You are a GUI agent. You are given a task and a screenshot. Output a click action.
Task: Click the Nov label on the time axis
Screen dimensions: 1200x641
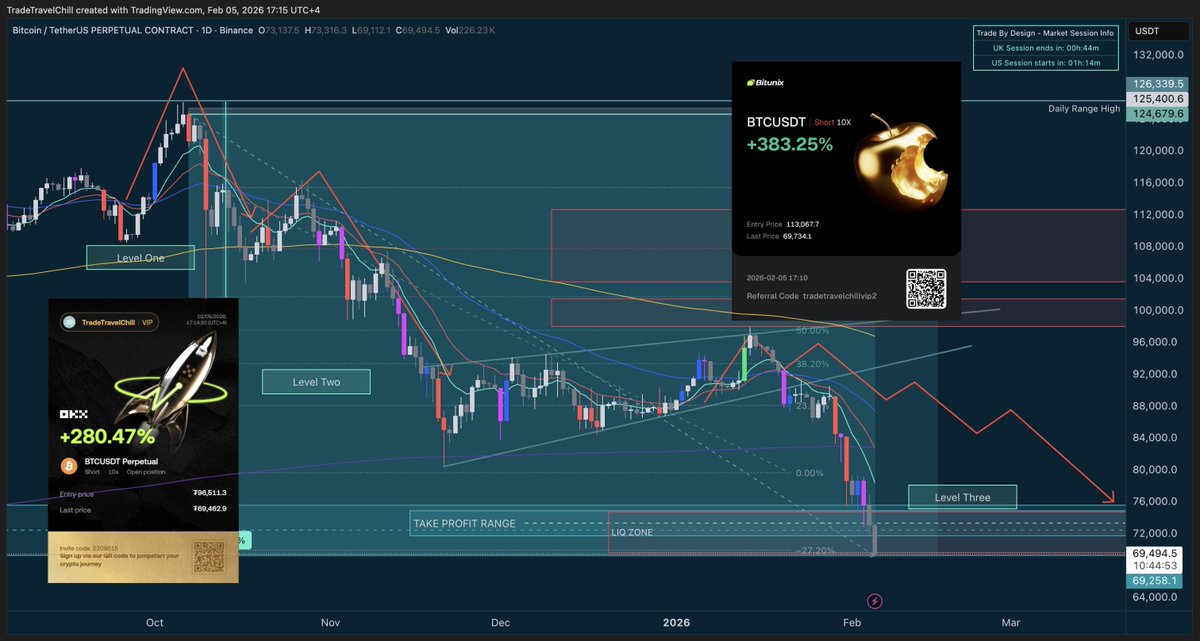coord(331,622)
